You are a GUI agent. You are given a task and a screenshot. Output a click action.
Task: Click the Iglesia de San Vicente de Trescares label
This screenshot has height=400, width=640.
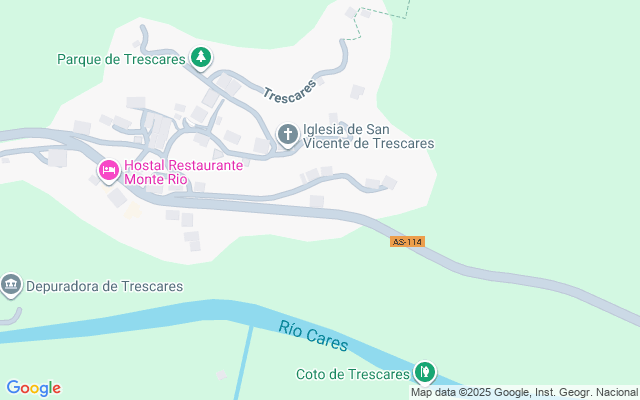coord(368,136)
